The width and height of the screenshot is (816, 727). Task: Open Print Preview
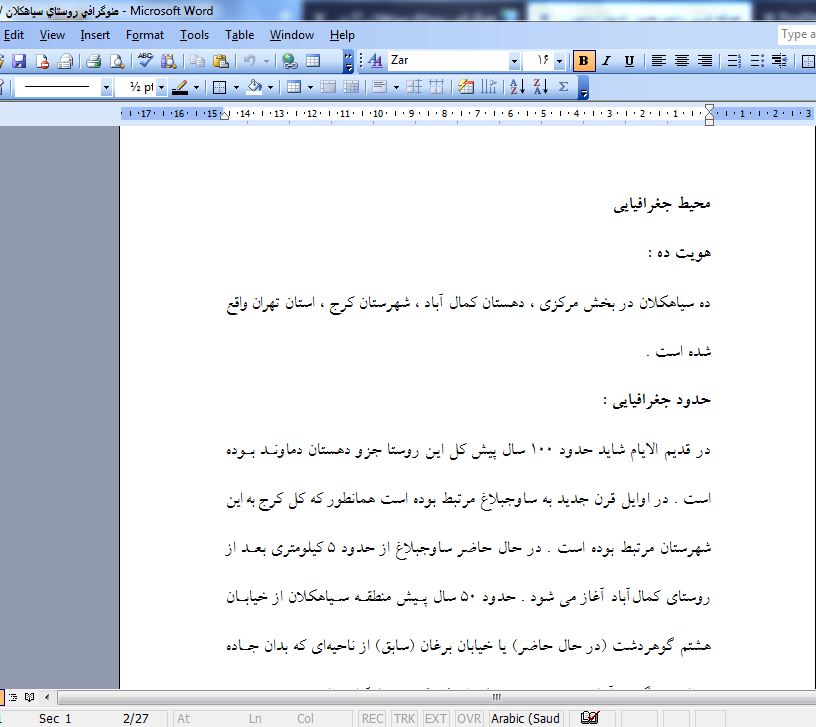click(x=115, y=61)
